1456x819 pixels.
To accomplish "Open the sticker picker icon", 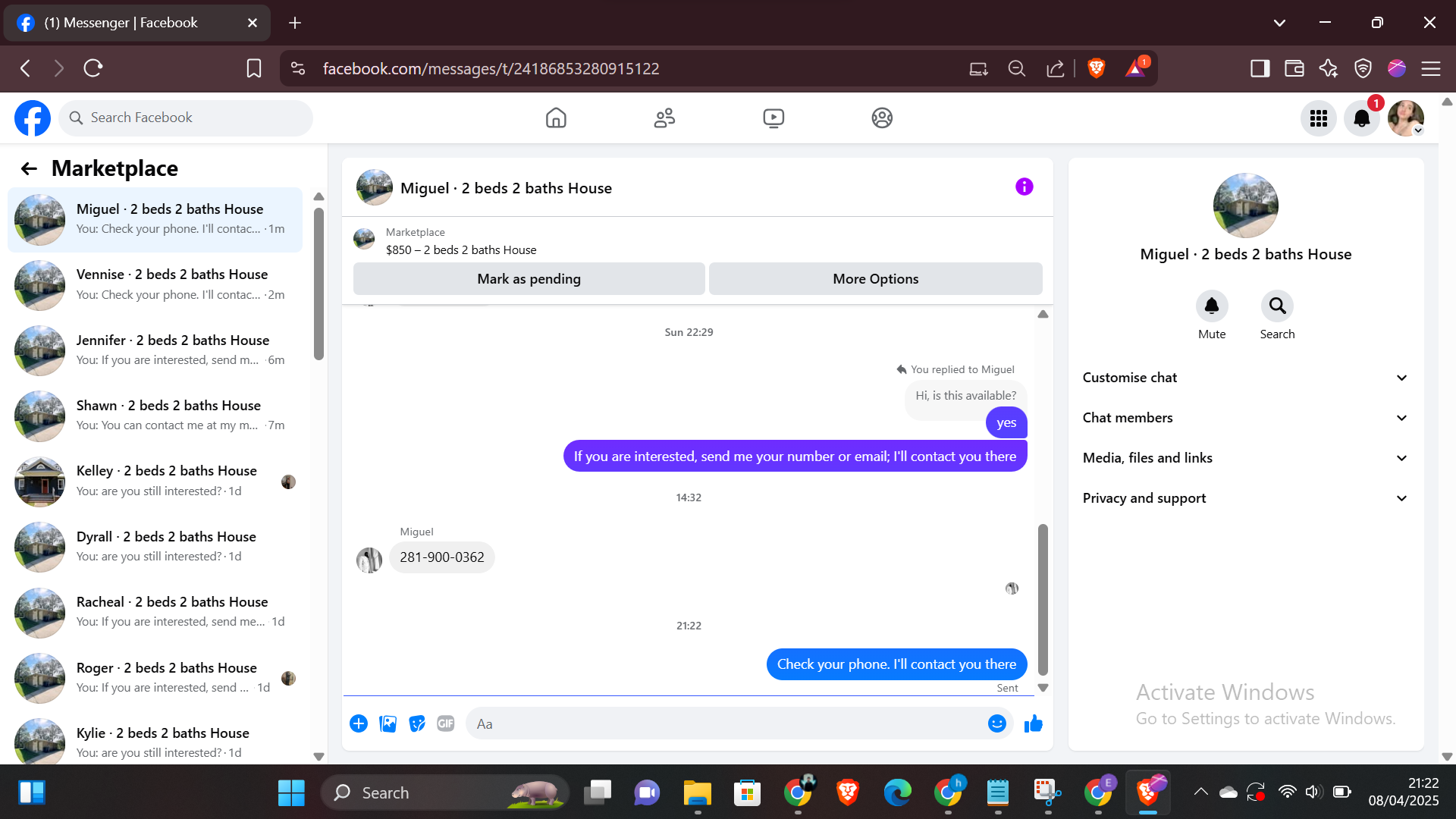I will (x=417, y=724).
